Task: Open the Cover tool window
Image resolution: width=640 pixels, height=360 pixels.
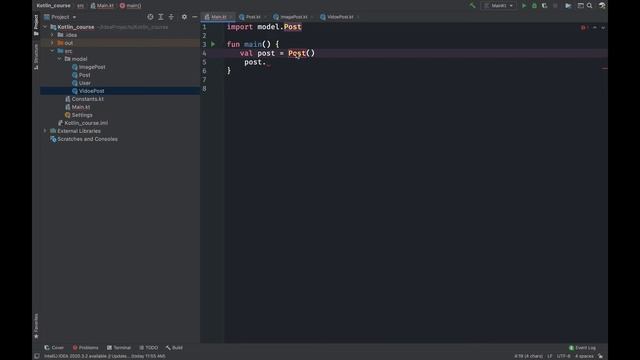Action: click(x=54, y=348)
